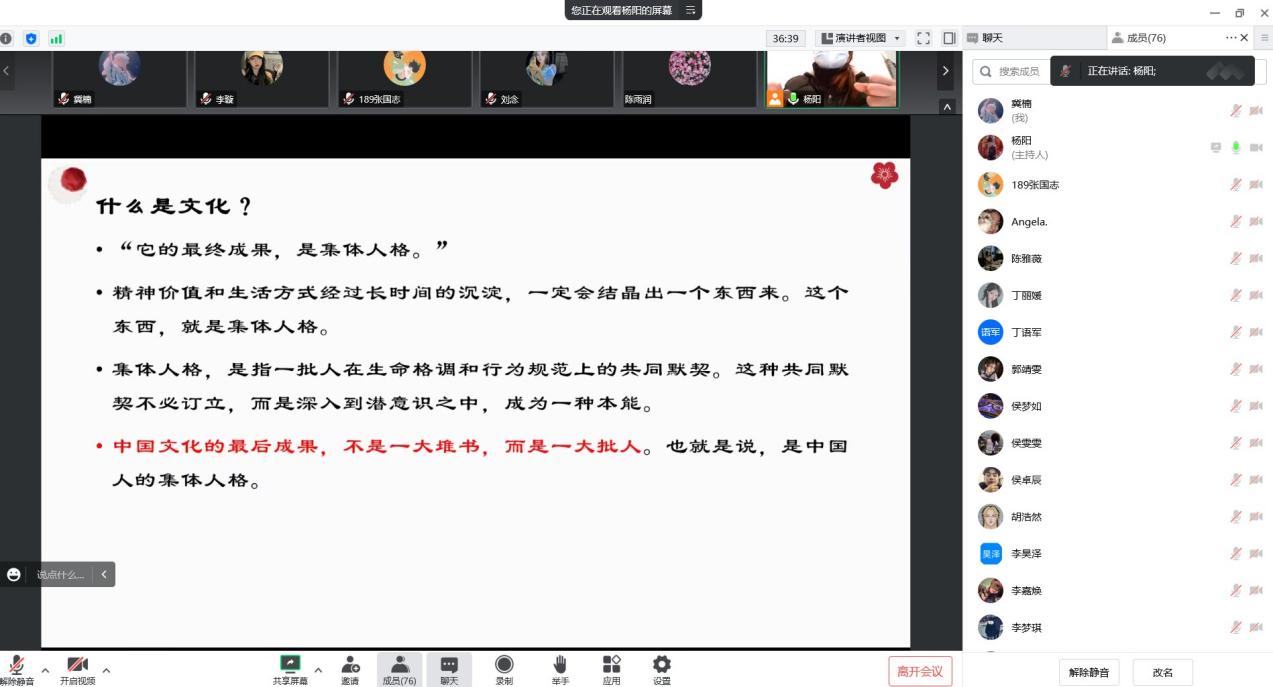Expand audio options arrow beside 解除静音

tap(45, 670)
